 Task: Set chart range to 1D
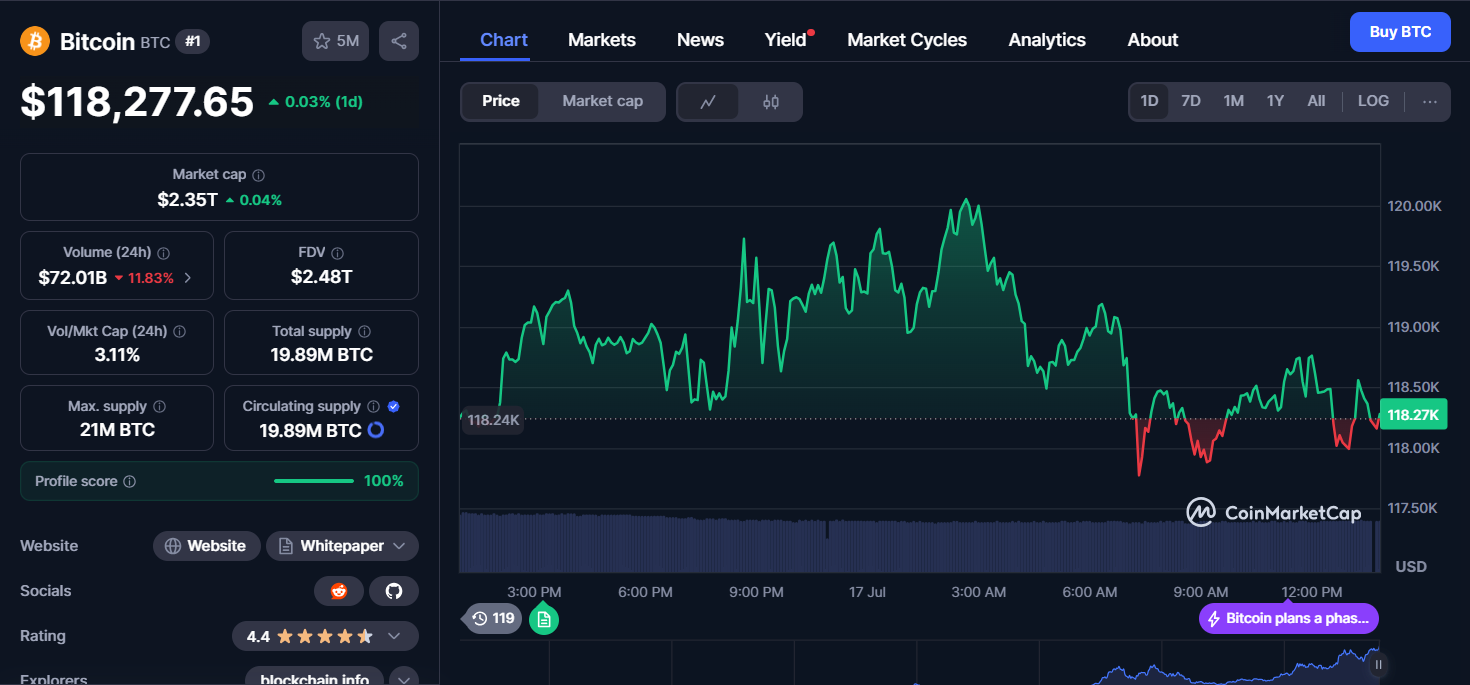tap(1149, 101)
